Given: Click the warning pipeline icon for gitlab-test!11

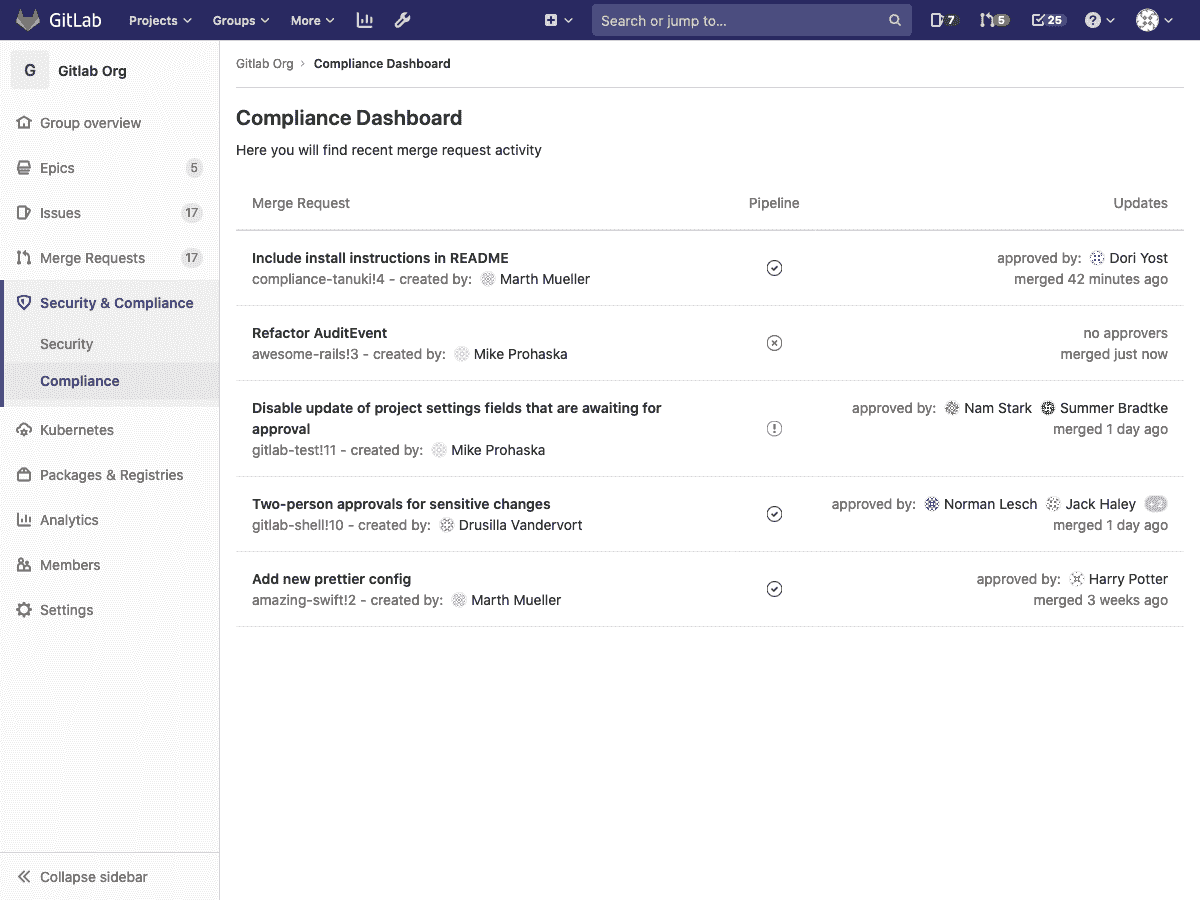Looking at the screenshot, I should click(774, 428).
